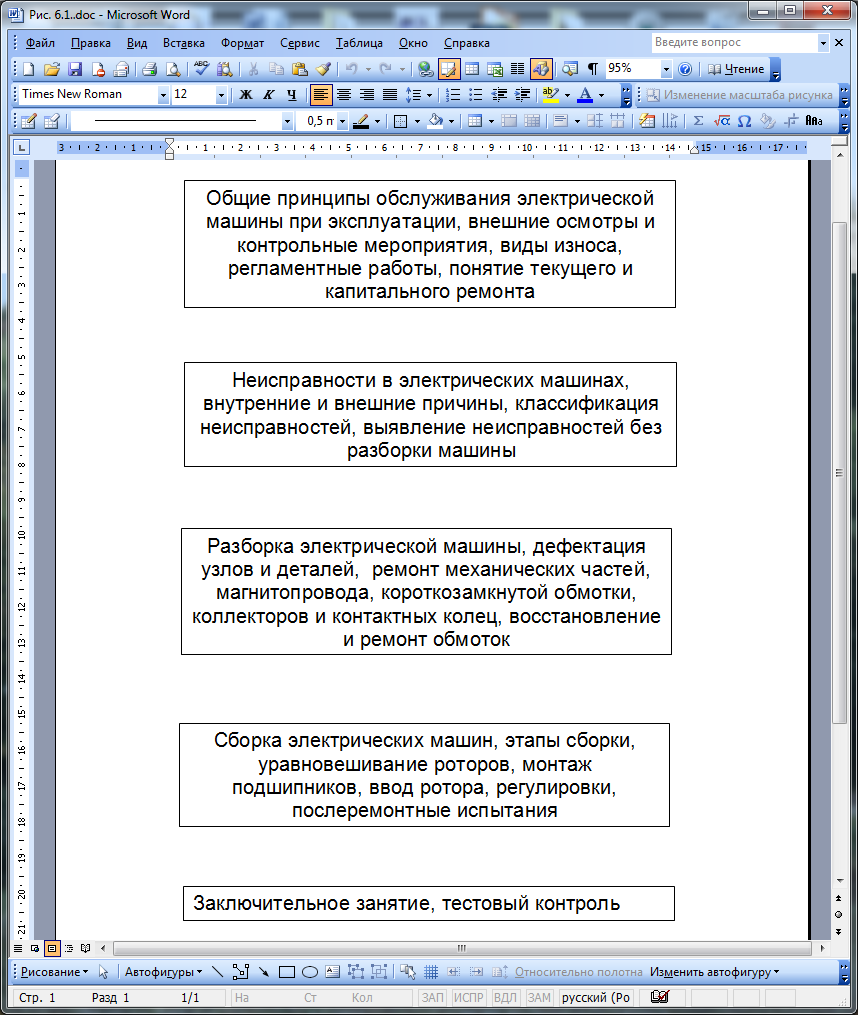Screen dimensions: 858x1015
Task: Select the Rectangle shape tool
Action: click(287, 972)
